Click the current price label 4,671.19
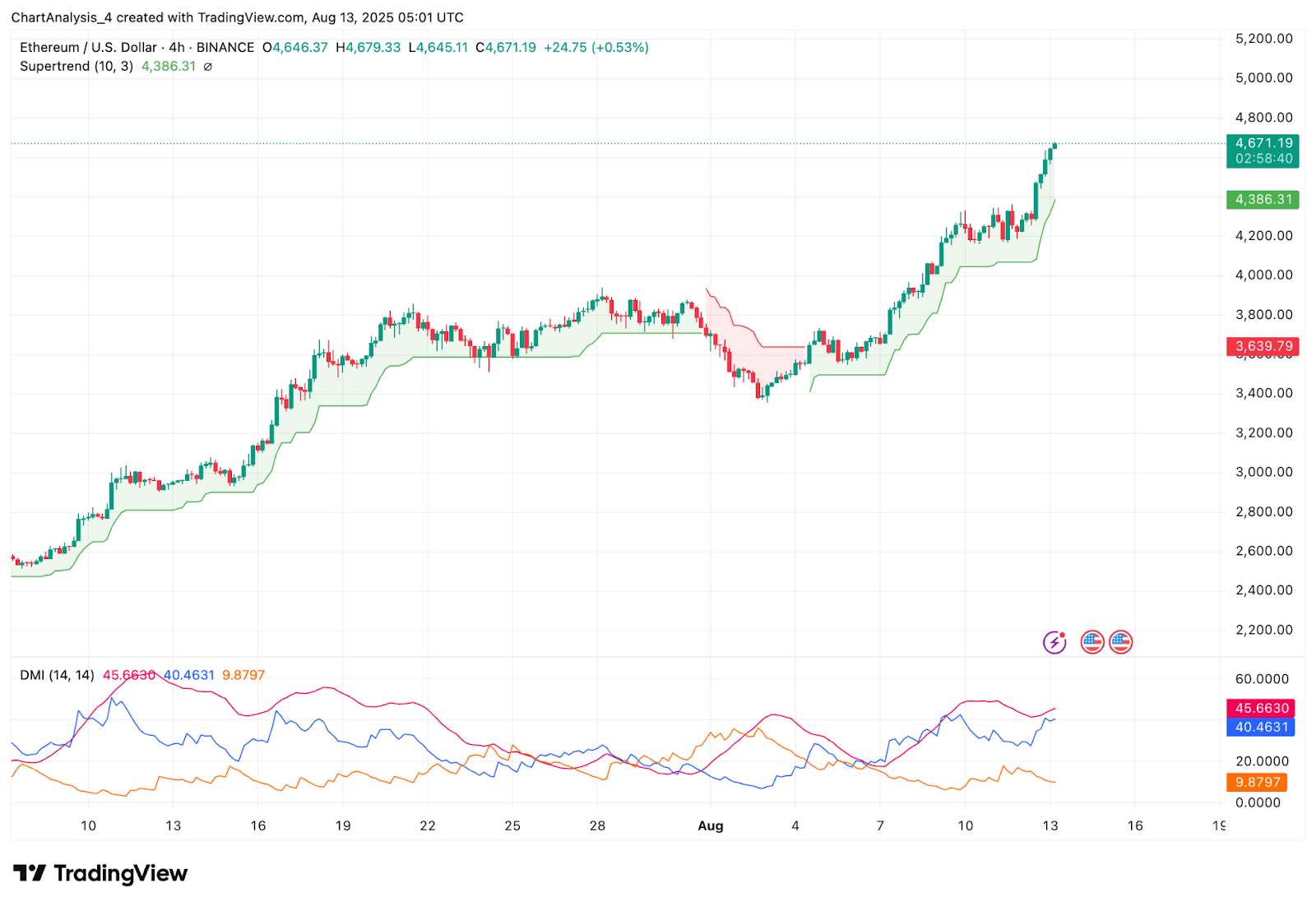This screenshot has width=1316, height=906. [x=1264, y=142]
